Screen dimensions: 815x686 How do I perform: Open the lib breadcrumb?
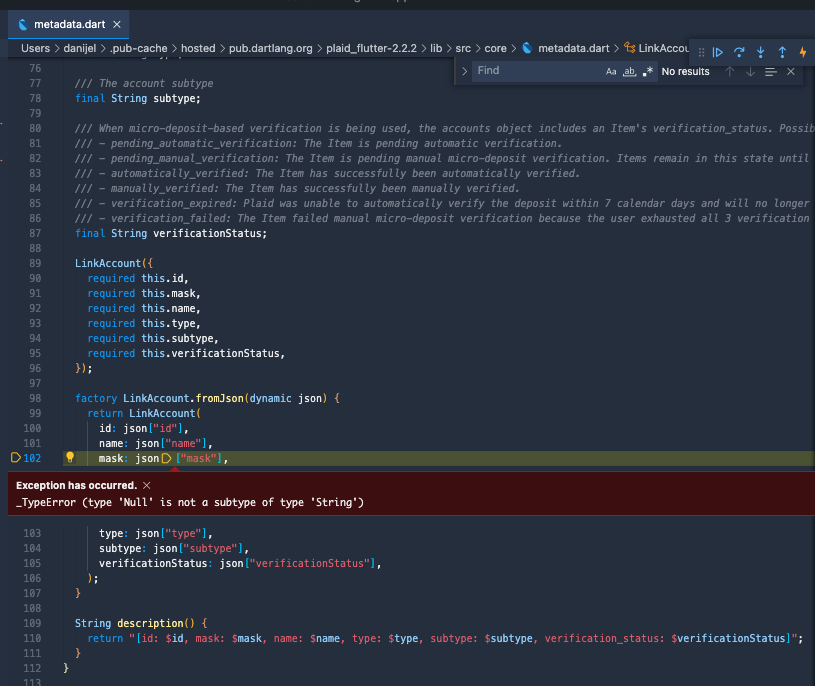point(436,48)
